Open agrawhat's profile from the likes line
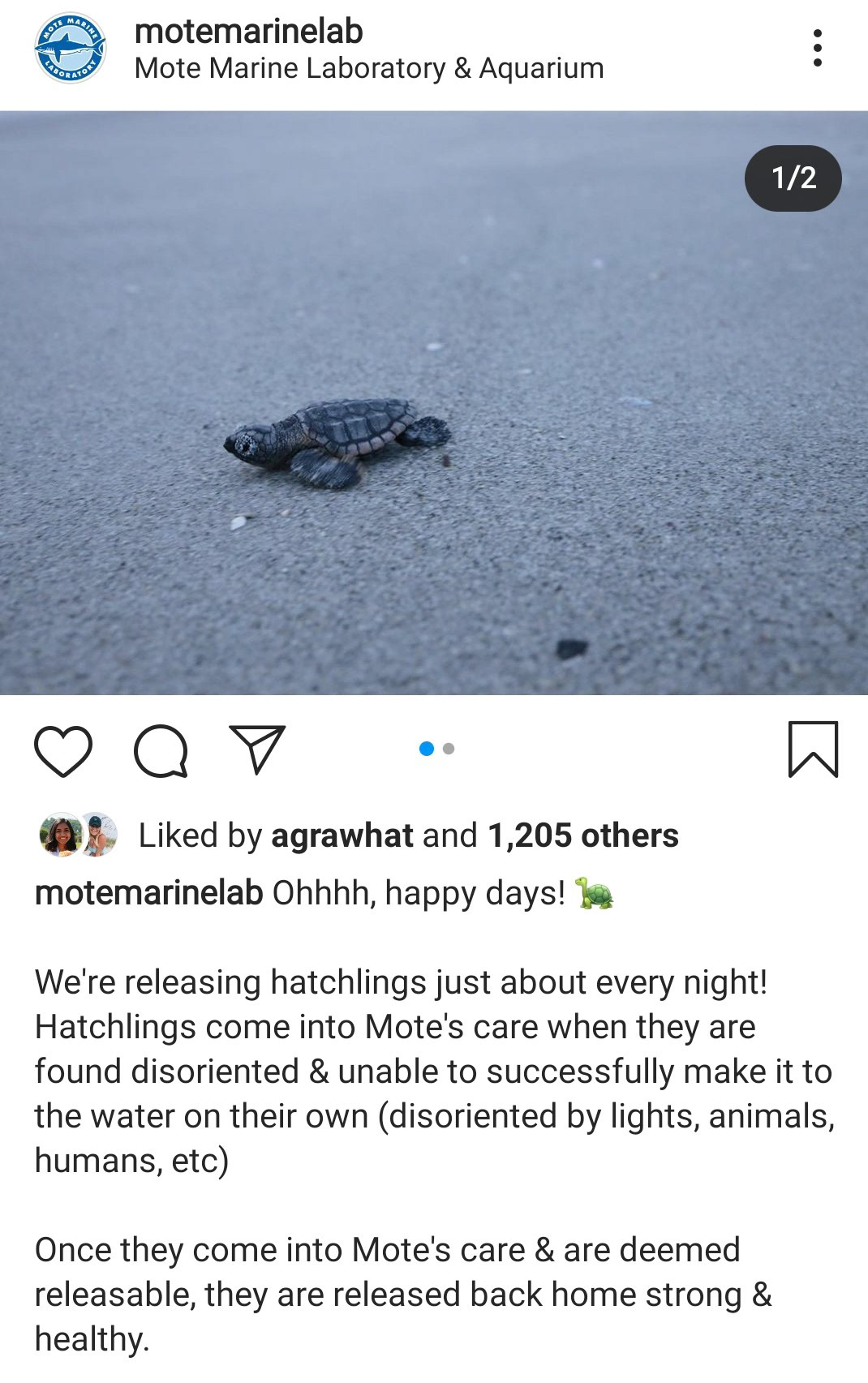The width and height of the screenshot is (868, 1383). (342, 835)
